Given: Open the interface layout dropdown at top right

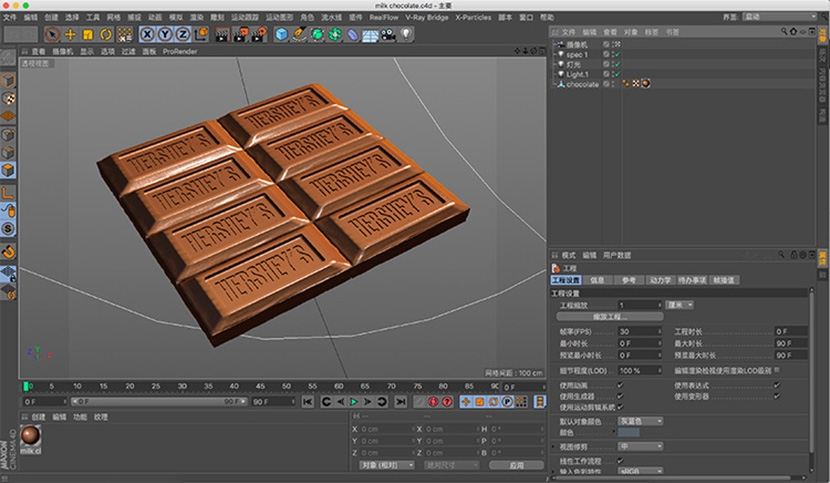Looking at the screenshot, I should tap(780, 17).
